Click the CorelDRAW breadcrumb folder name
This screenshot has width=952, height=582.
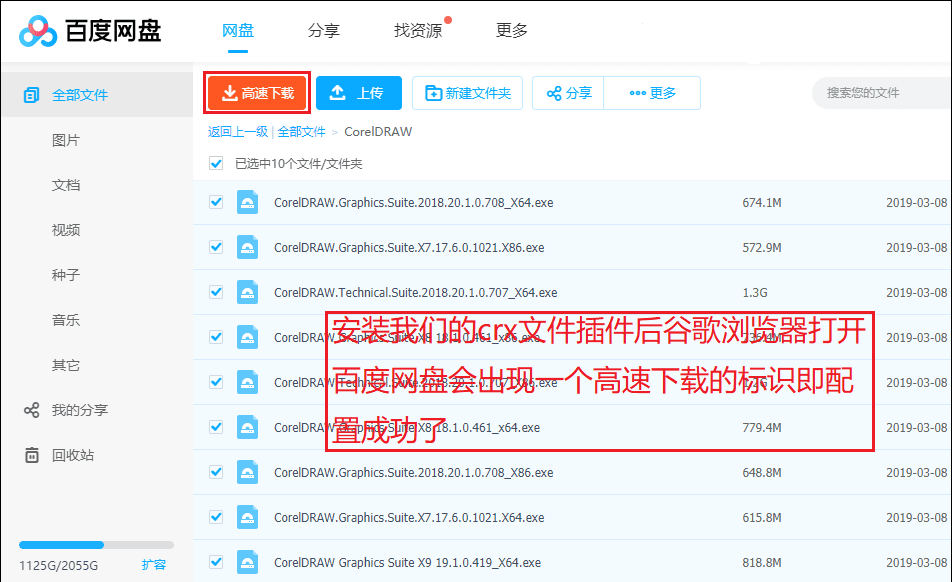(378, 132)
